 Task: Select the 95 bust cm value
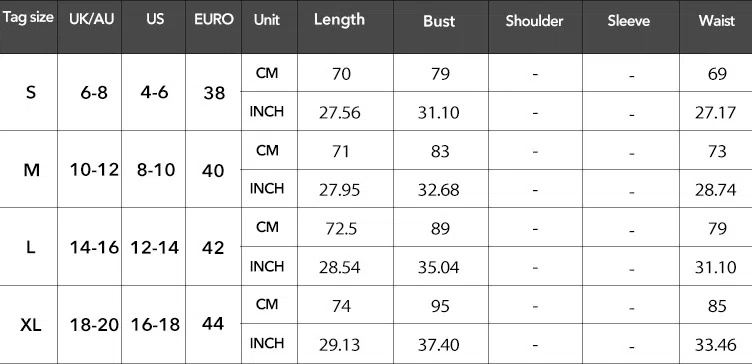tap(439, 306)
